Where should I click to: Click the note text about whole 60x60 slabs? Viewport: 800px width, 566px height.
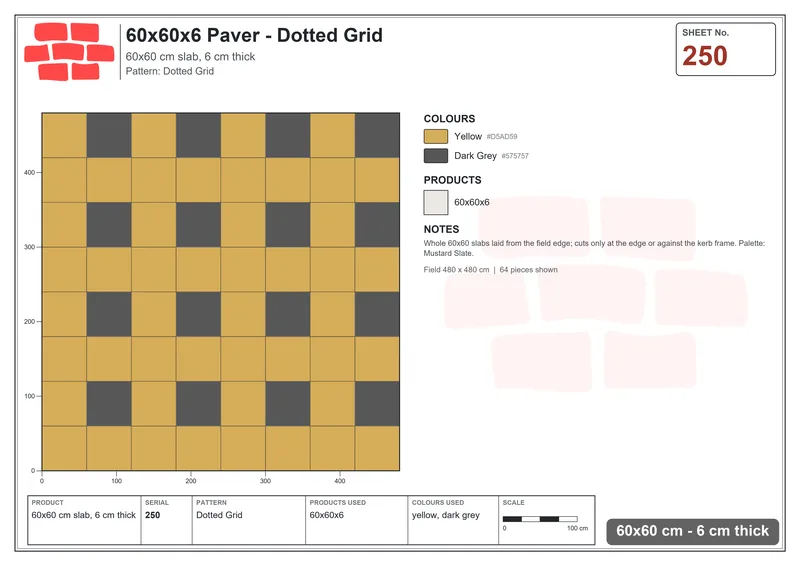point(594,248)
